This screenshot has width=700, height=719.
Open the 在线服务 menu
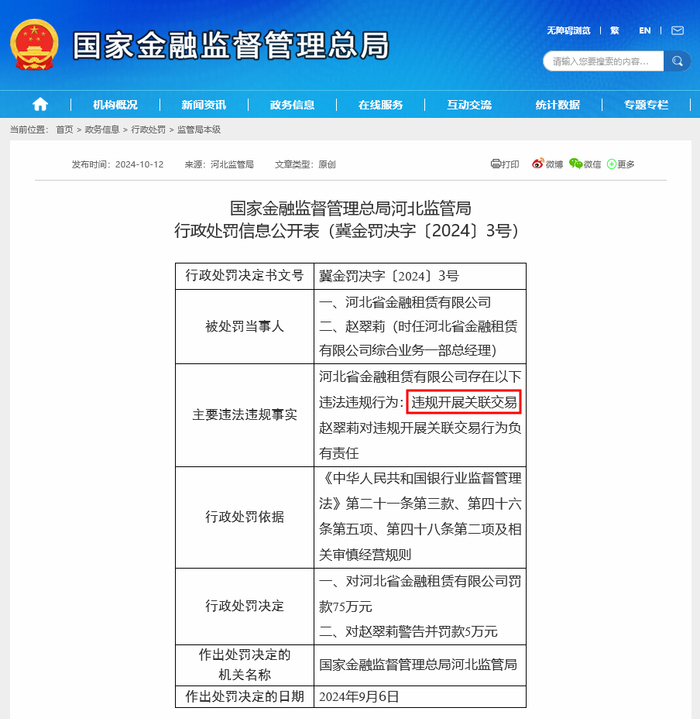pos(380,105)
